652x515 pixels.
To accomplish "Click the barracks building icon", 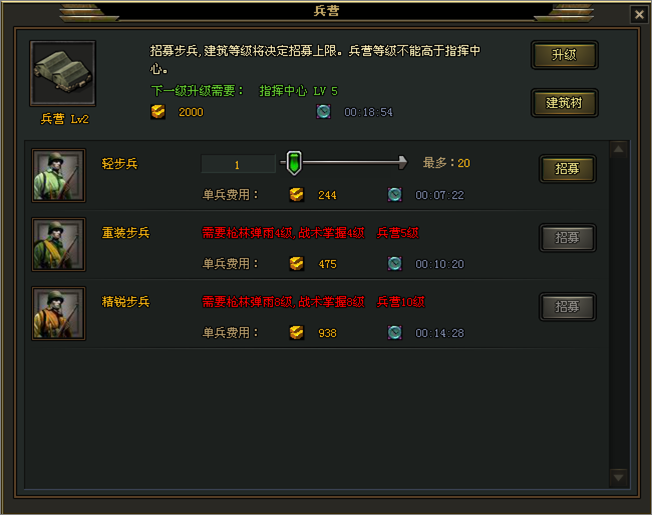I will point(62,73).
